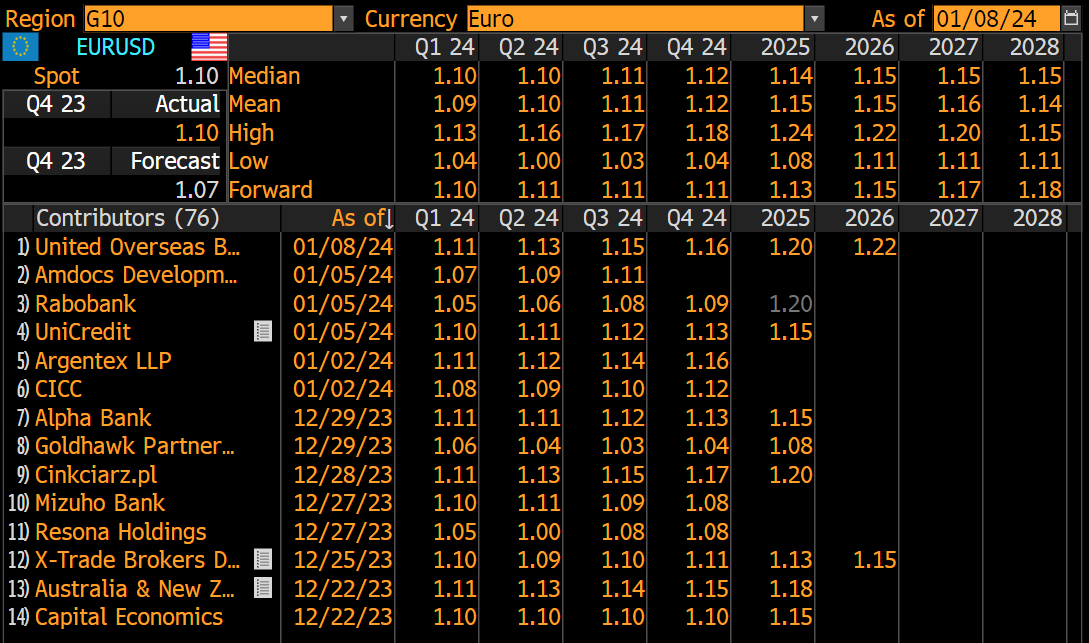1089x643 pixels.
Task: Click Rabobank's grayed 2025 value 1.20
Action: (790, 303)
